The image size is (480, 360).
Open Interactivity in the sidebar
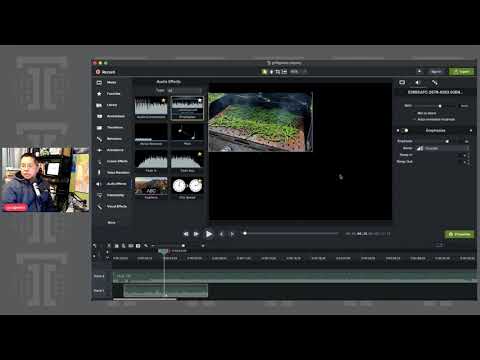111,195
